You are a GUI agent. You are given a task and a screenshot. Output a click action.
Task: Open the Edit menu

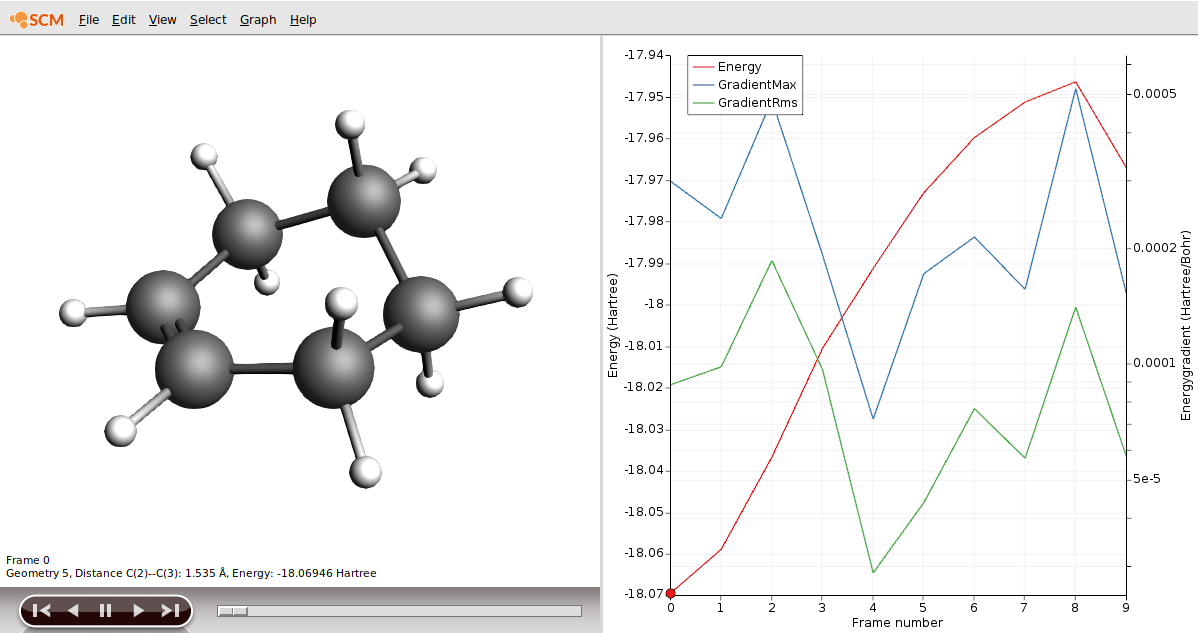click(124, 20)
